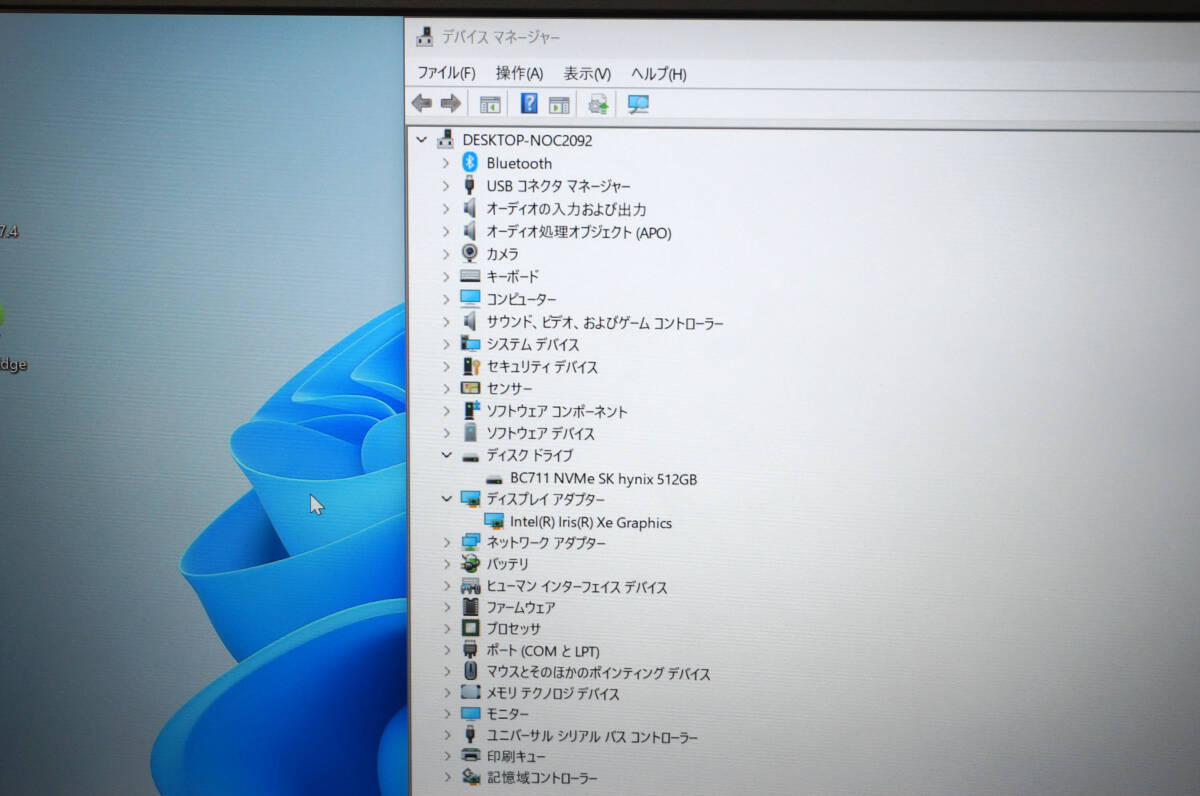Expand 記憶域コントローラー chevron
Image resolution: width=1200 pixels, height=796 pixels.
coord(446,777)
